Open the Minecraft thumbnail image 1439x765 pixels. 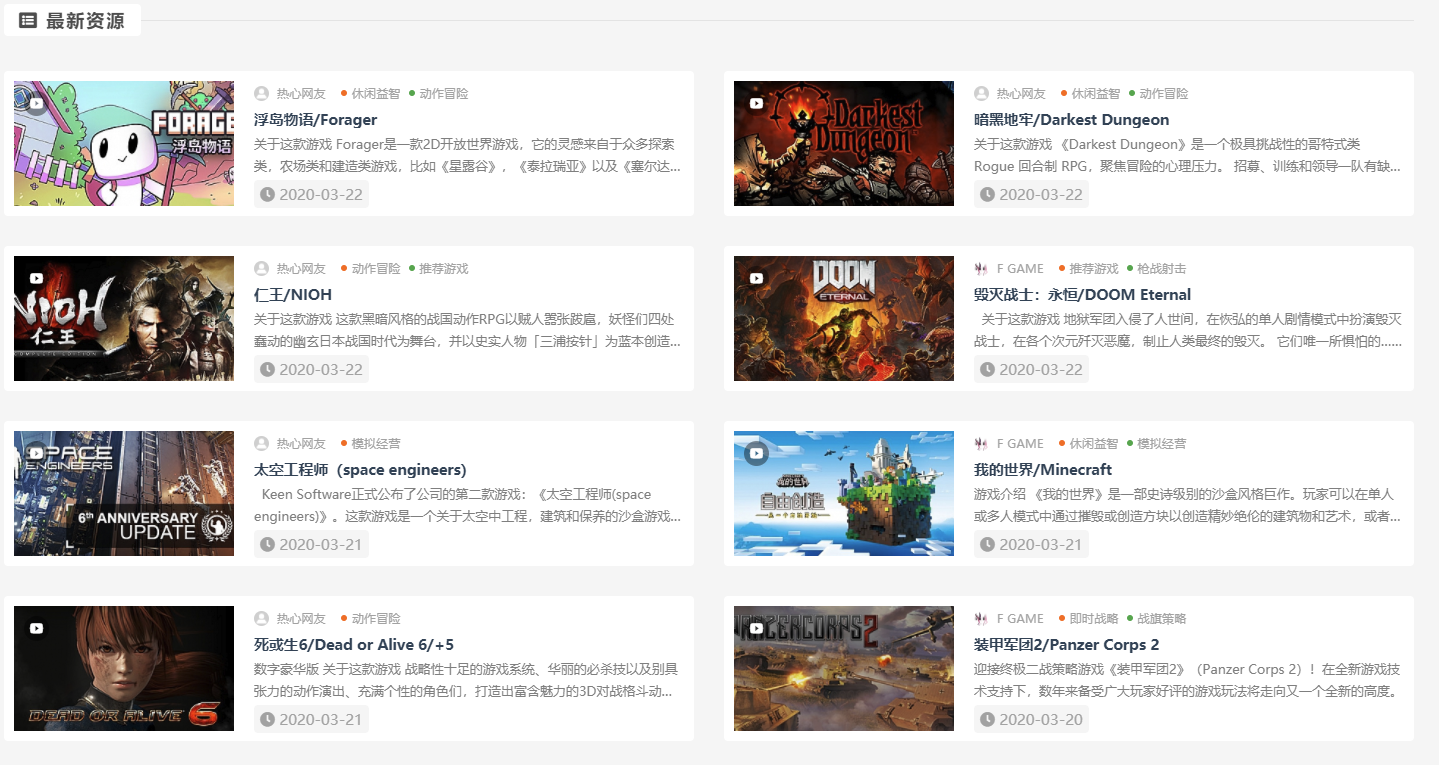[844, 493]
